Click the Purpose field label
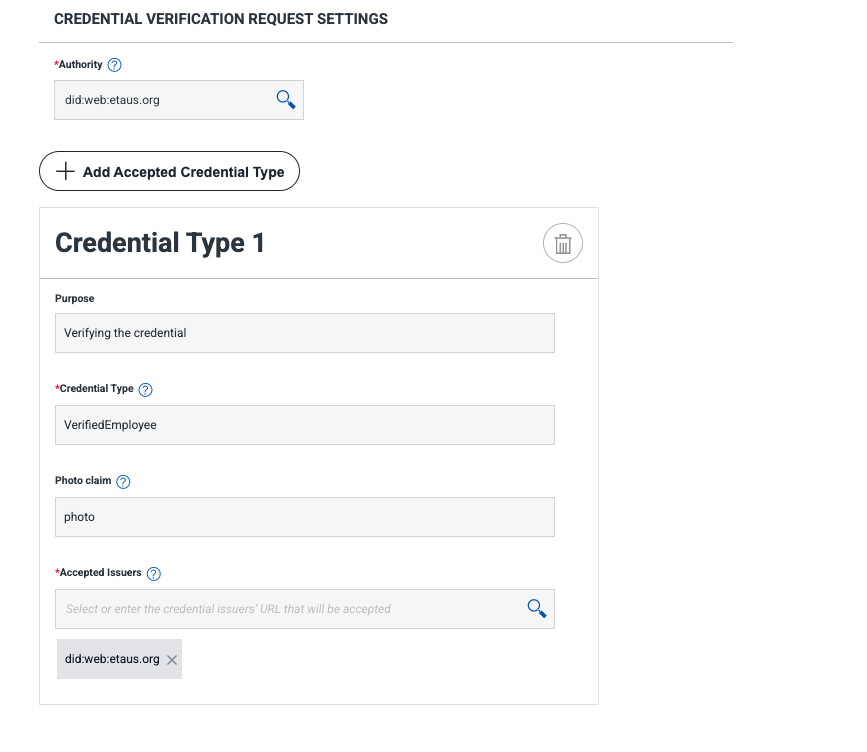The image size is (867, 752). (x=75, y=298)
